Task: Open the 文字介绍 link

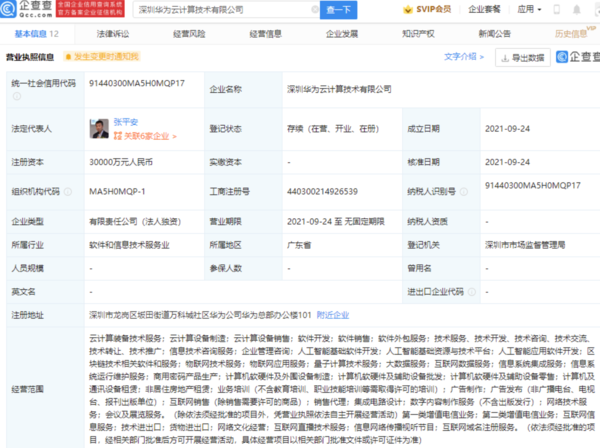Action: (464, 57)
